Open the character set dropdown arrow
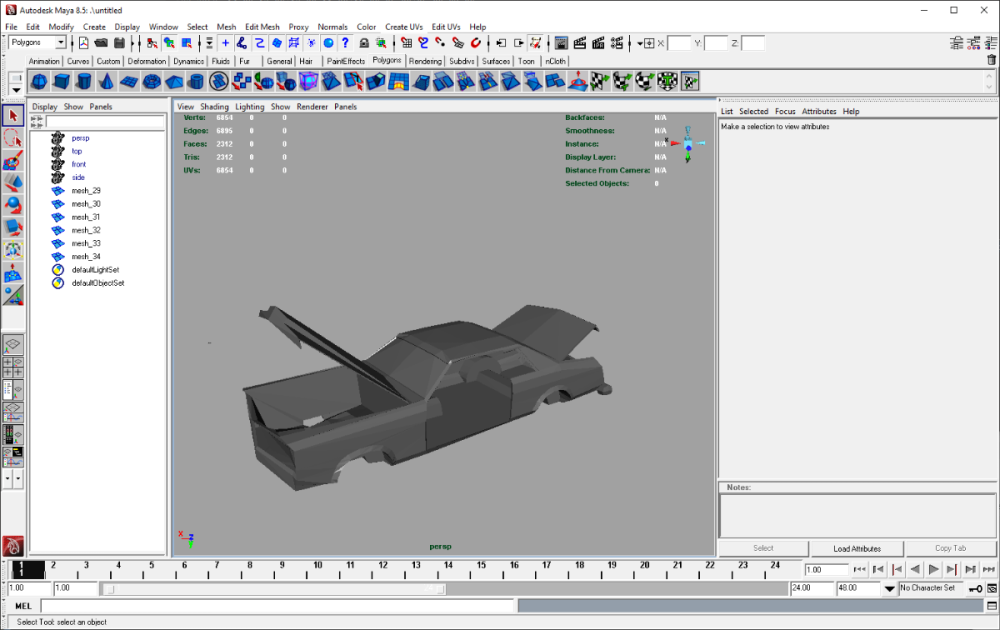 889,589
